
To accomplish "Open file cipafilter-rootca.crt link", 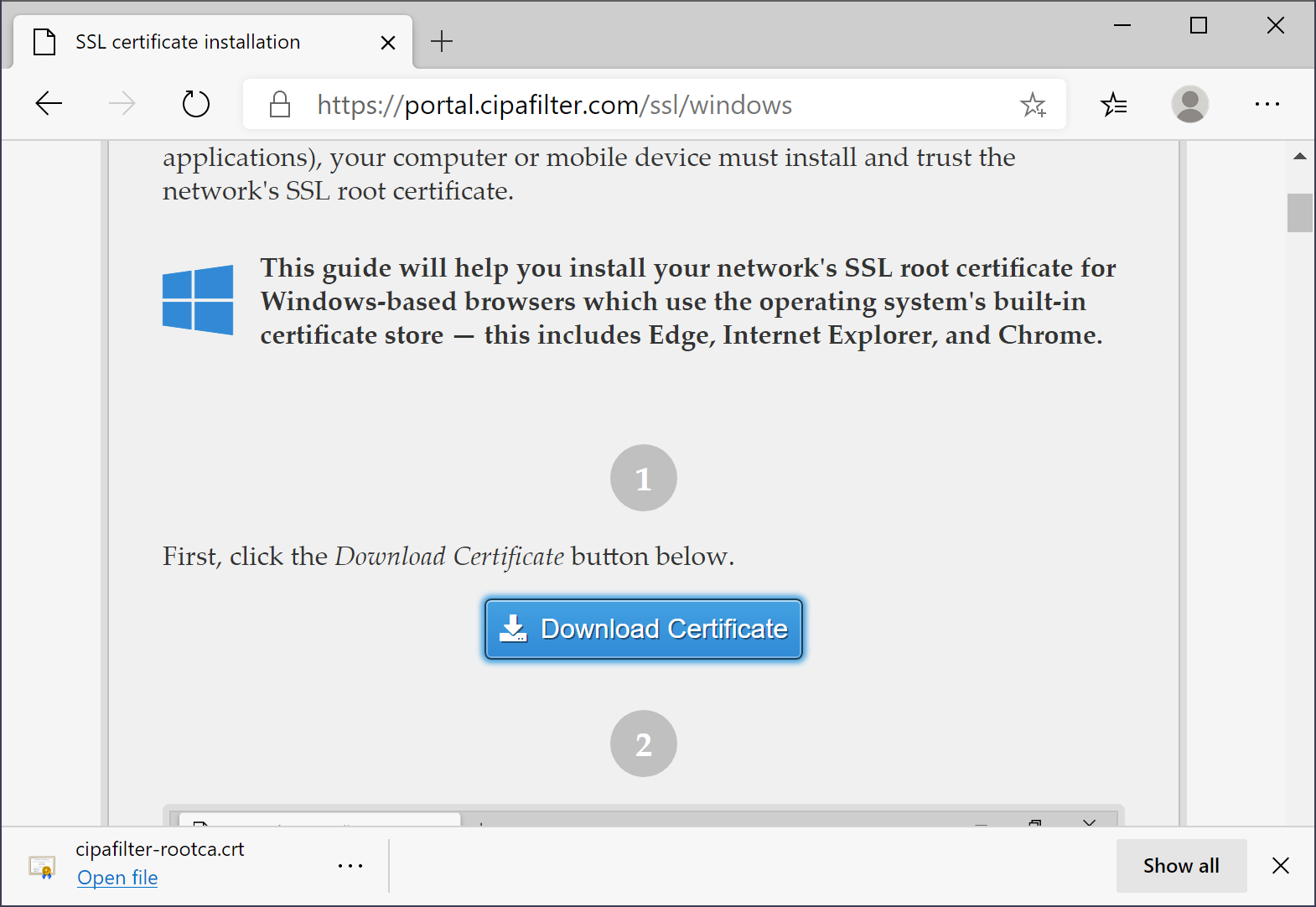I will coord(117,878).
